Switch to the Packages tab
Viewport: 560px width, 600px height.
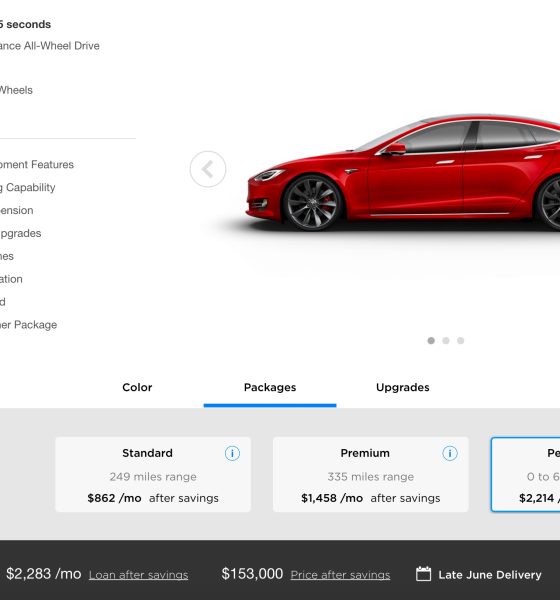point(270,387)
